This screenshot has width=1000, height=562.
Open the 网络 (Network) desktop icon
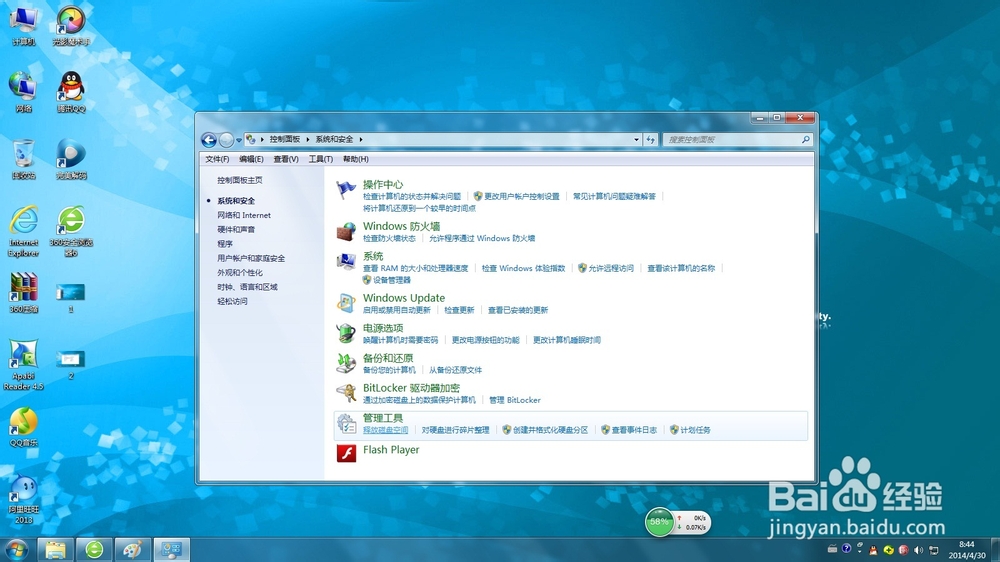point(24,92)
